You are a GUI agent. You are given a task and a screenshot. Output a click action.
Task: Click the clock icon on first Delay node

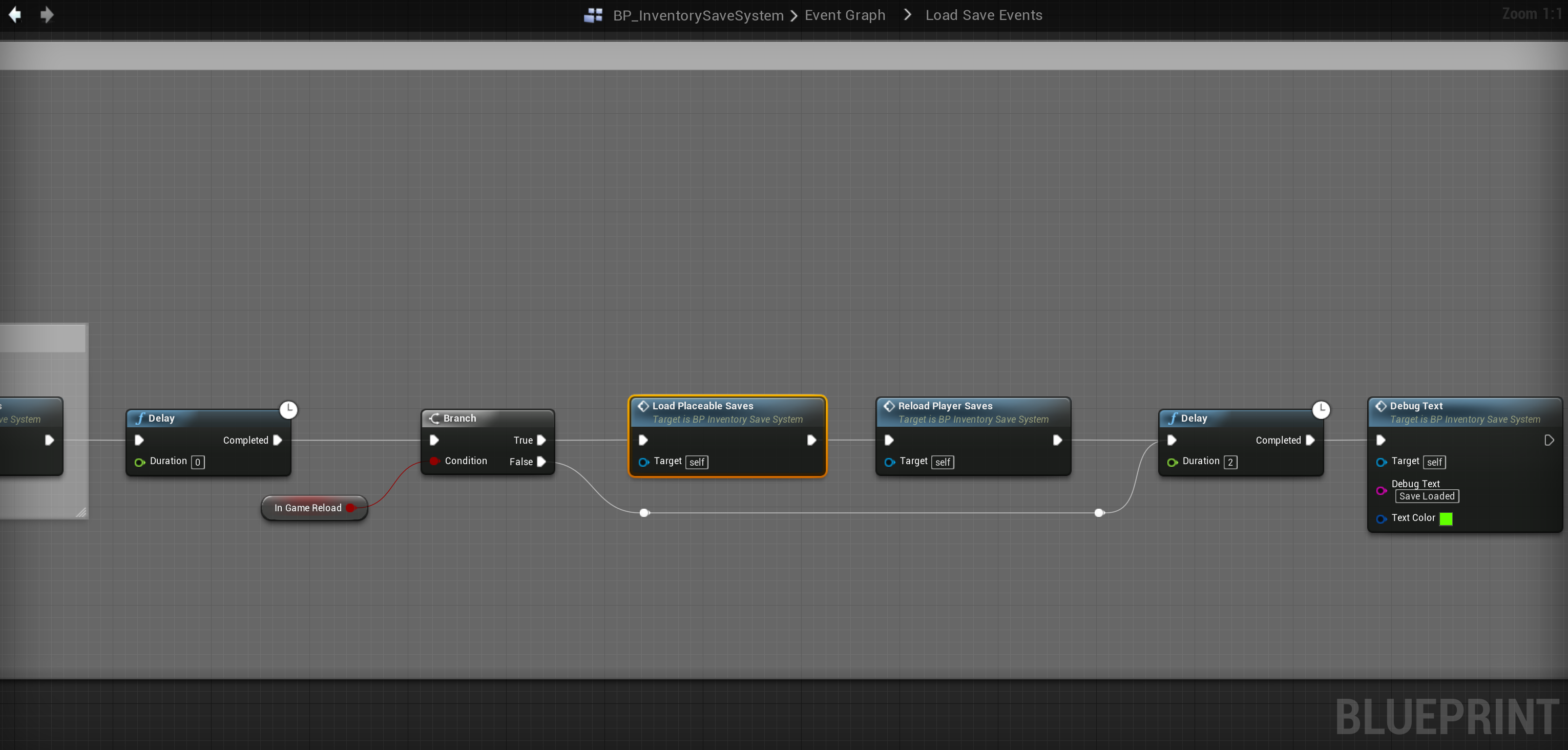[288, 410]
